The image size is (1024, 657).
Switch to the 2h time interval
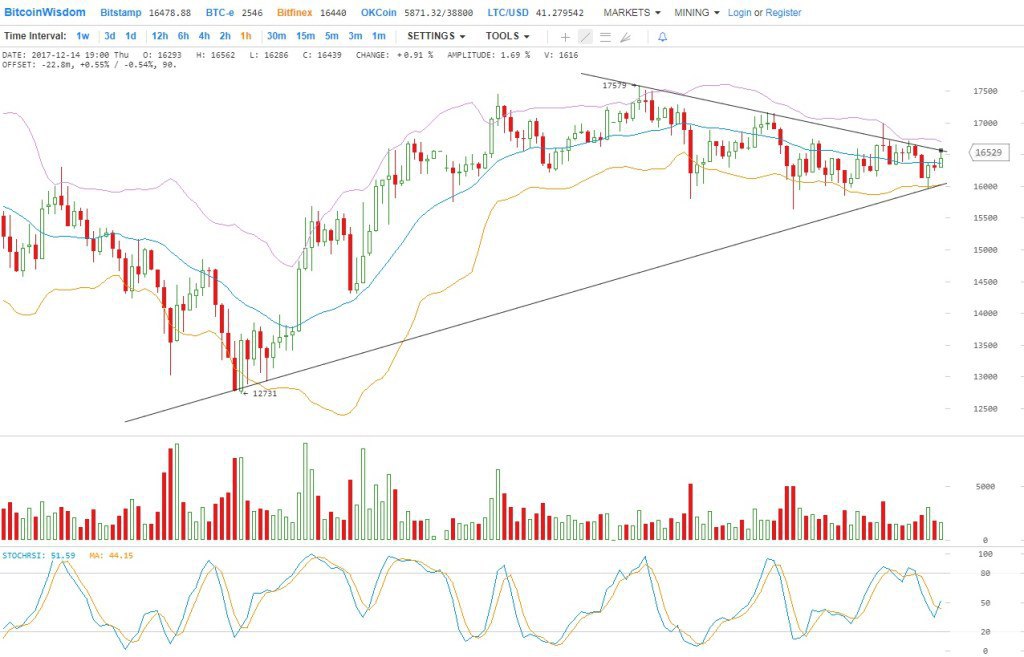point(225,36)
